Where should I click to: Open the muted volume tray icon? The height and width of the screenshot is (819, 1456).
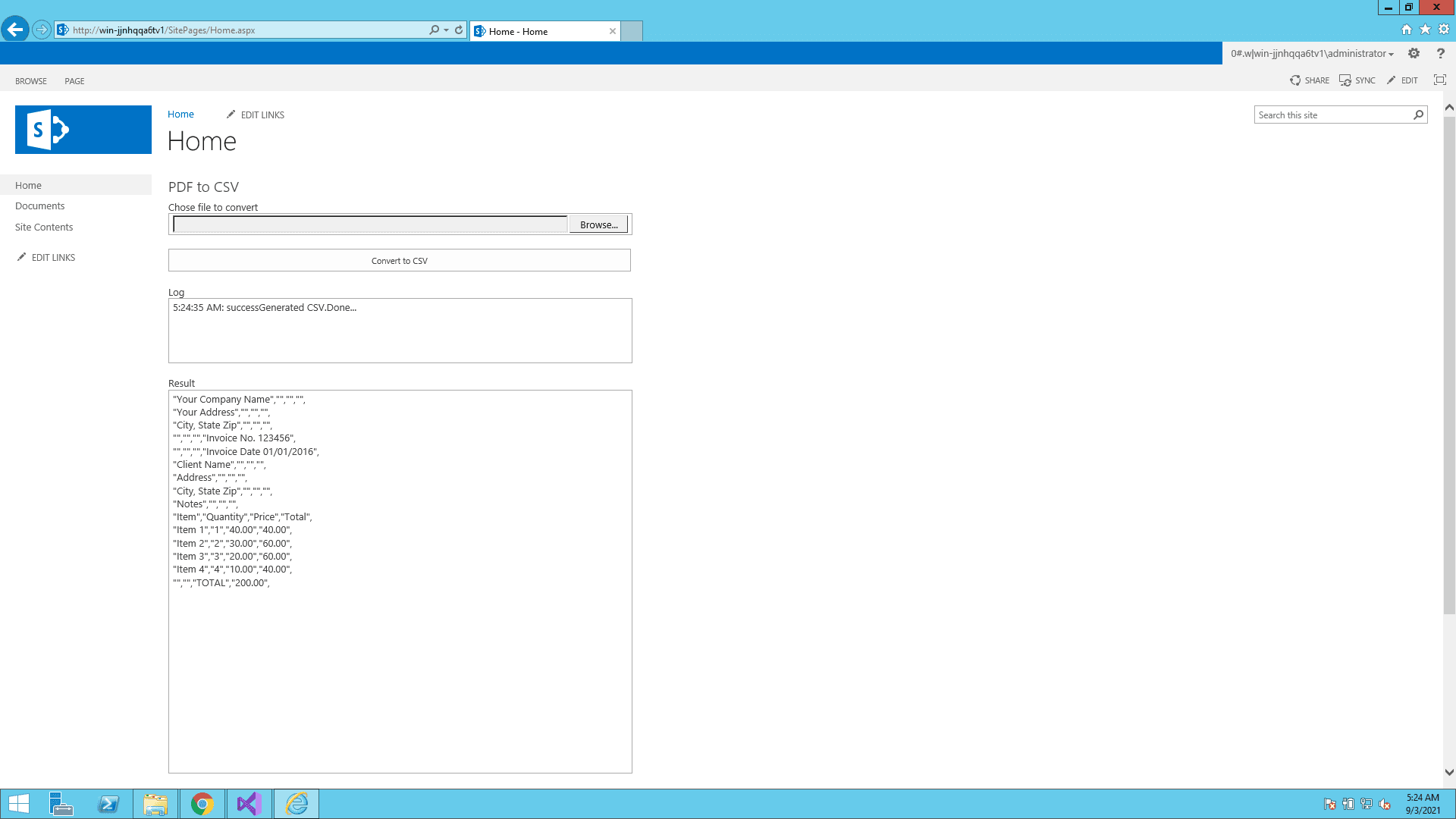click(x=1386, y=805)
